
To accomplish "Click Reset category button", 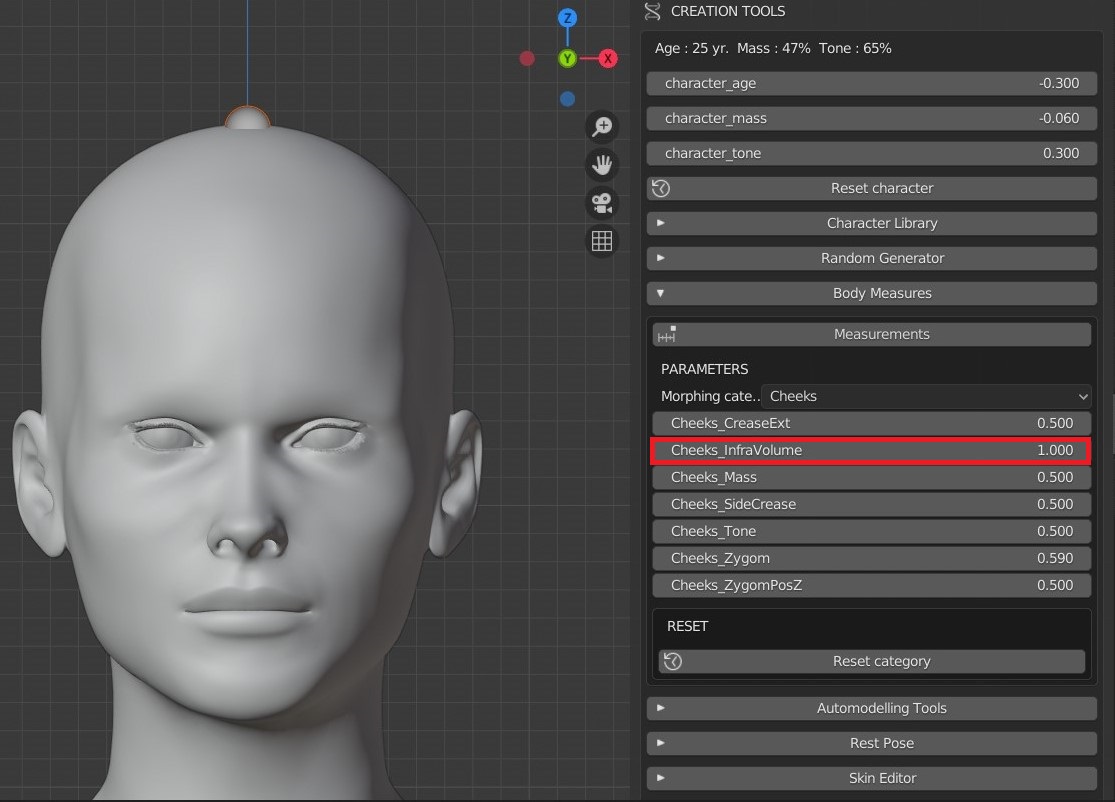I will pyautogui.click(x=872, y=661).
